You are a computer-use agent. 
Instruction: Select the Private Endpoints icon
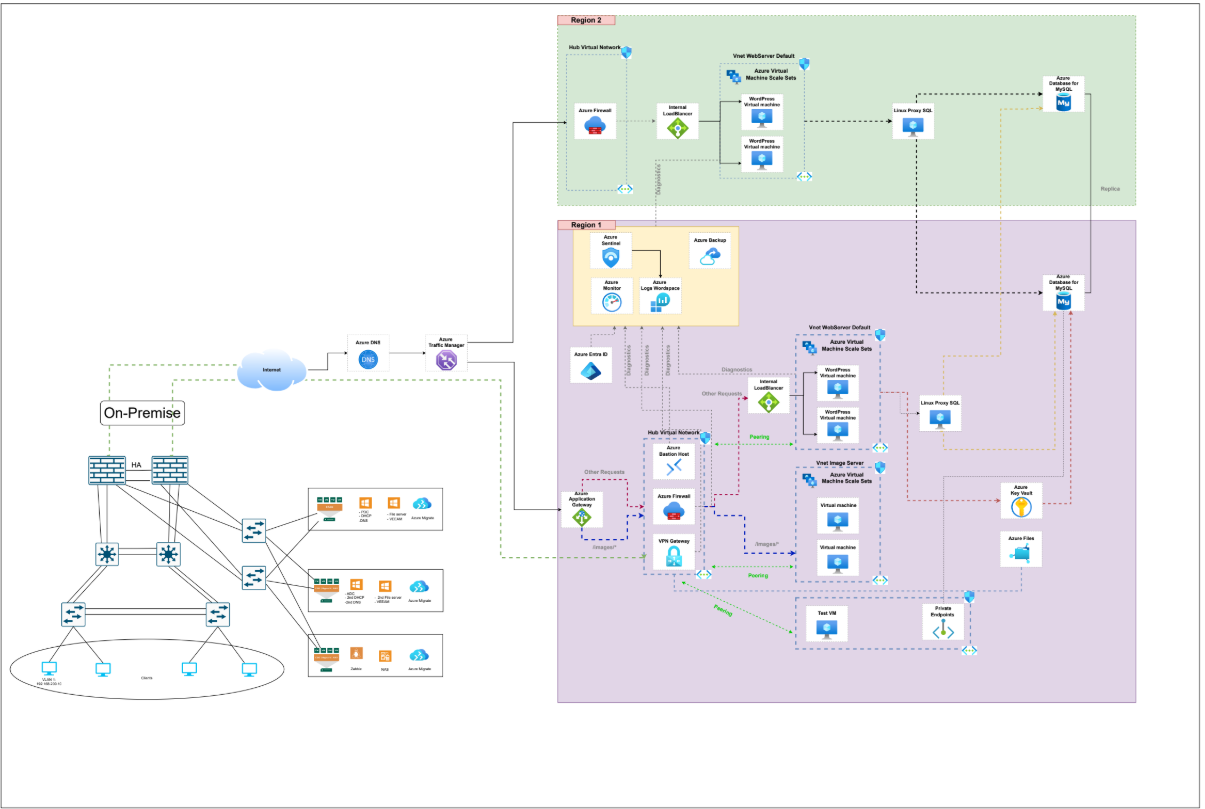click(x=945, y=629)
